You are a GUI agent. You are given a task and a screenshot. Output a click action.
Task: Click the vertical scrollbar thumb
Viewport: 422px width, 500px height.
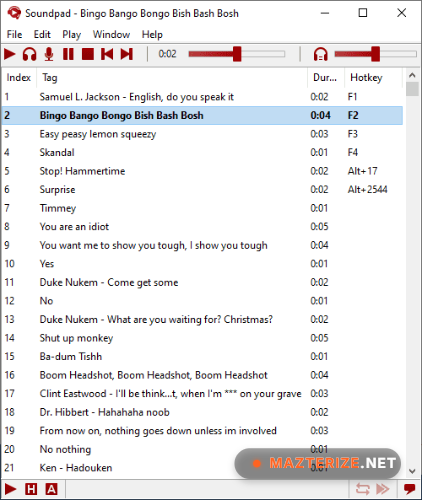point(412,89)
